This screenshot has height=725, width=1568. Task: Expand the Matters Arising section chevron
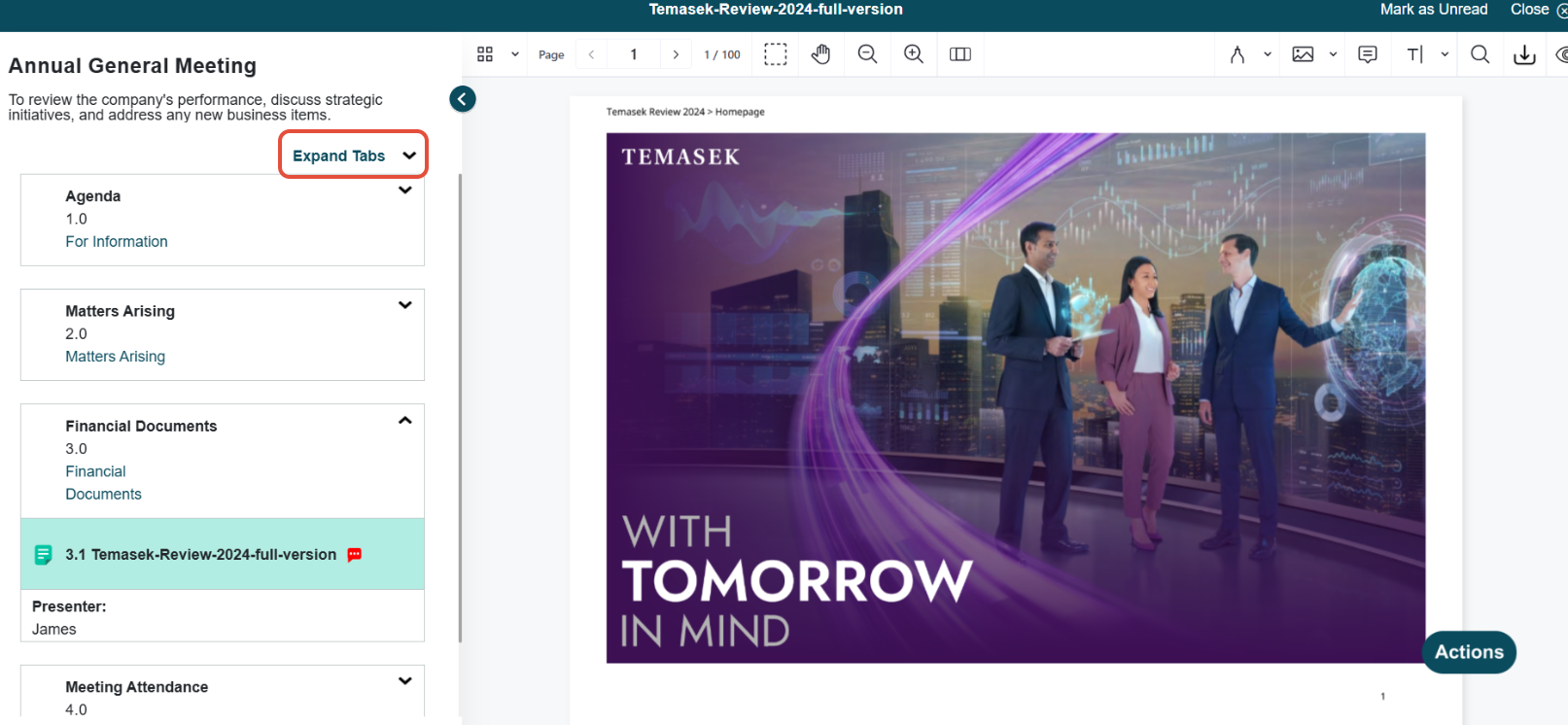[x=405, y=305]
